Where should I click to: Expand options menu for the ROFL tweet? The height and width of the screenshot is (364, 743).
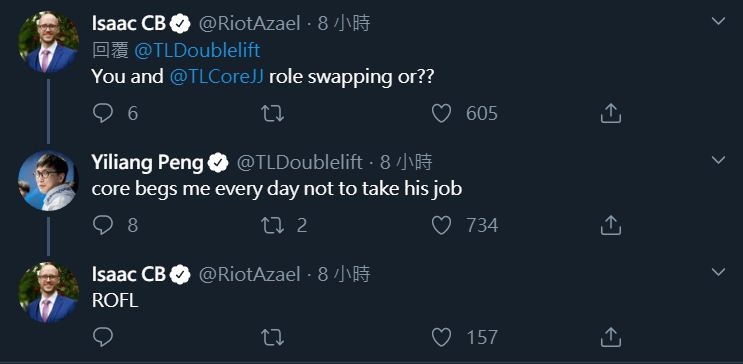tap(718, 272)
